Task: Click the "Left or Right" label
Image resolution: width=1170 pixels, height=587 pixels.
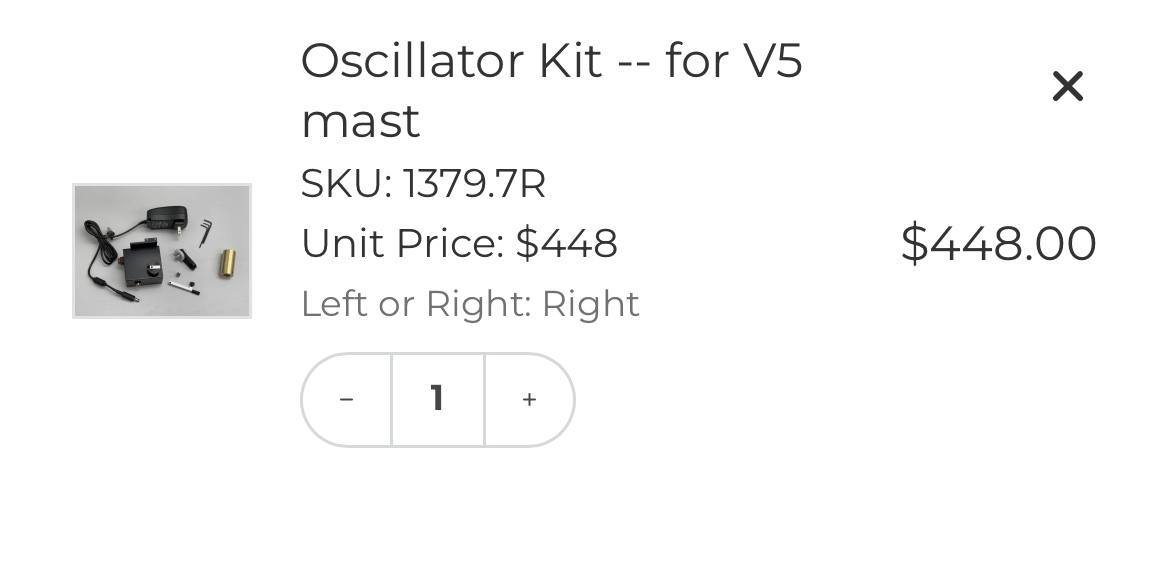Action: coord(414,304)
